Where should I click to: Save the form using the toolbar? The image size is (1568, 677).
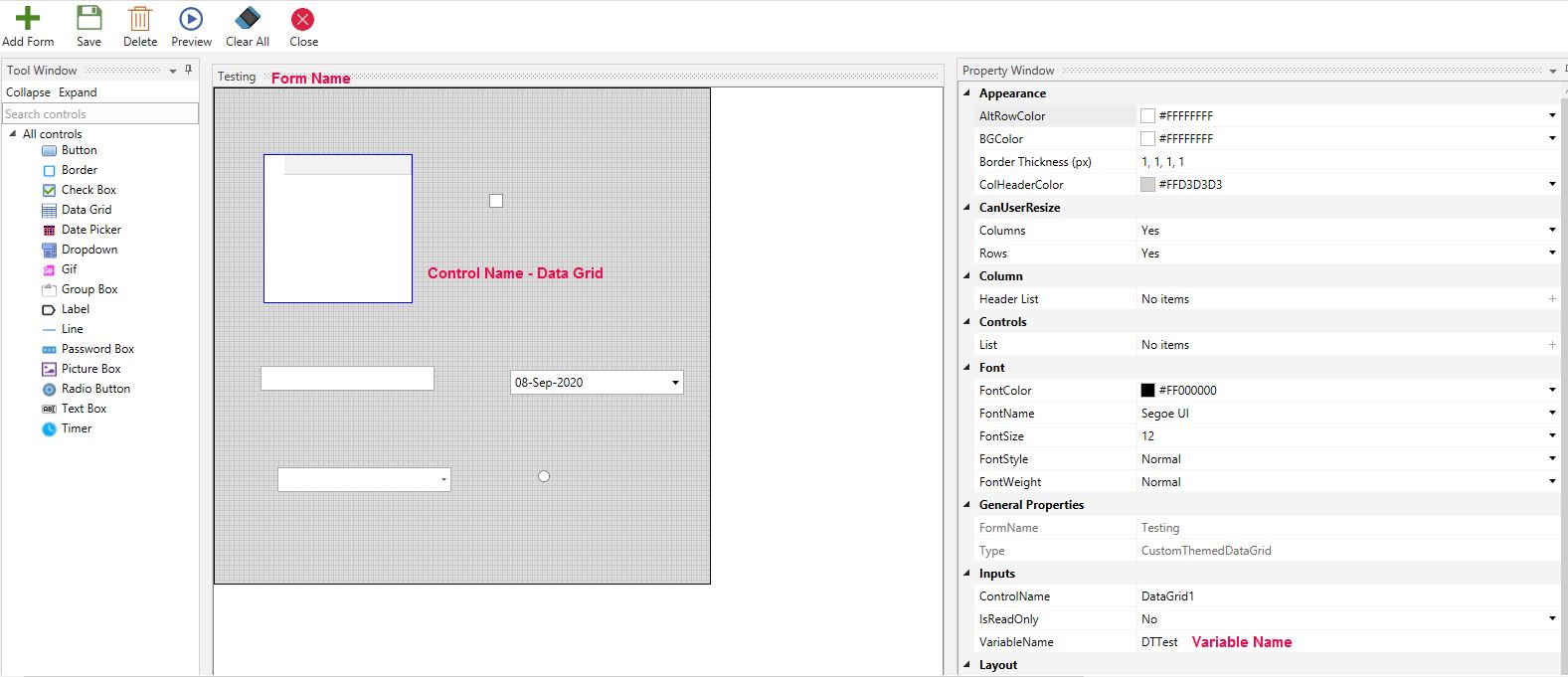coord(89,18)
